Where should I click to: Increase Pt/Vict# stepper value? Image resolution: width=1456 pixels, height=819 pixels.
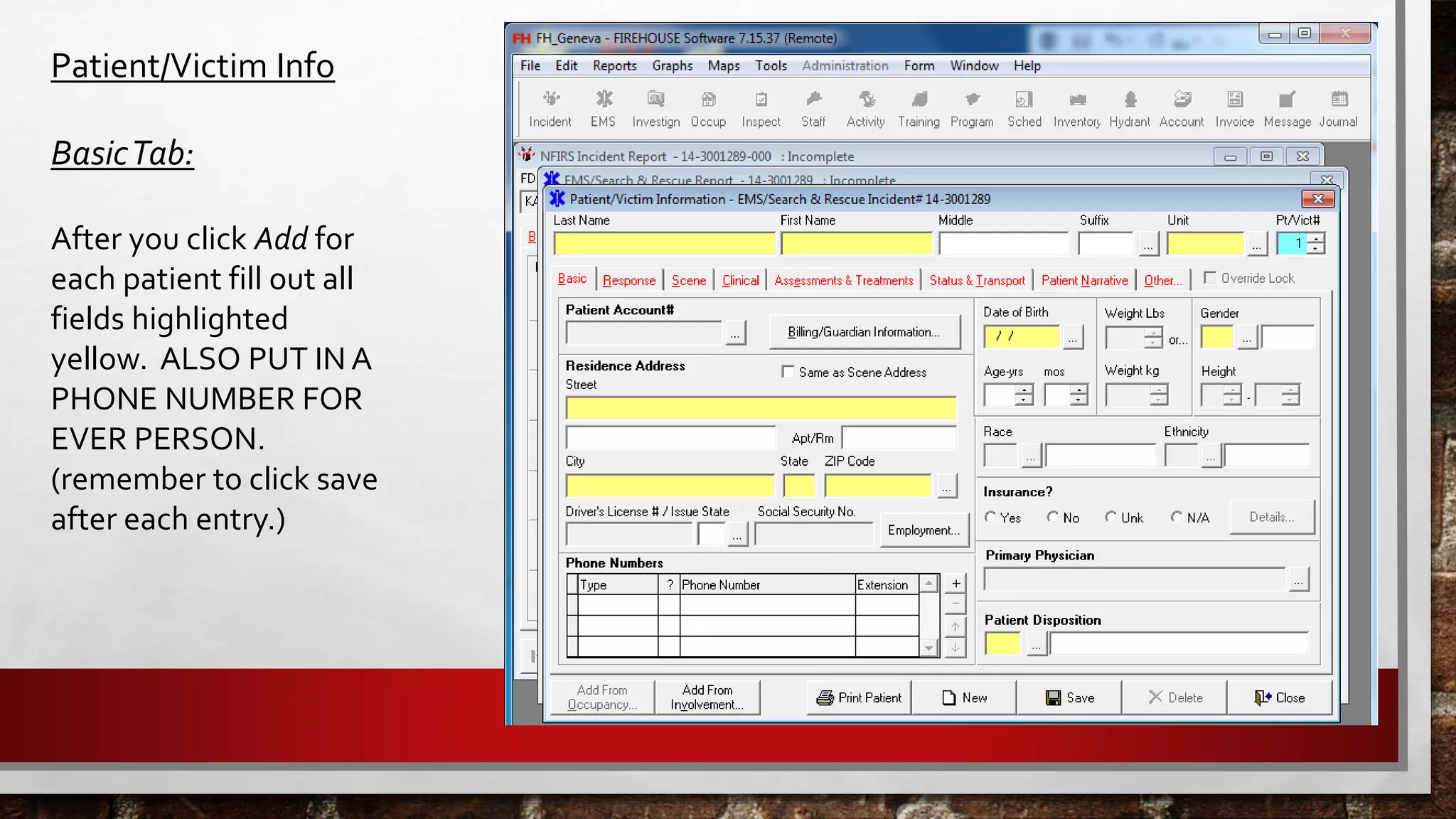pos(1316,239)
